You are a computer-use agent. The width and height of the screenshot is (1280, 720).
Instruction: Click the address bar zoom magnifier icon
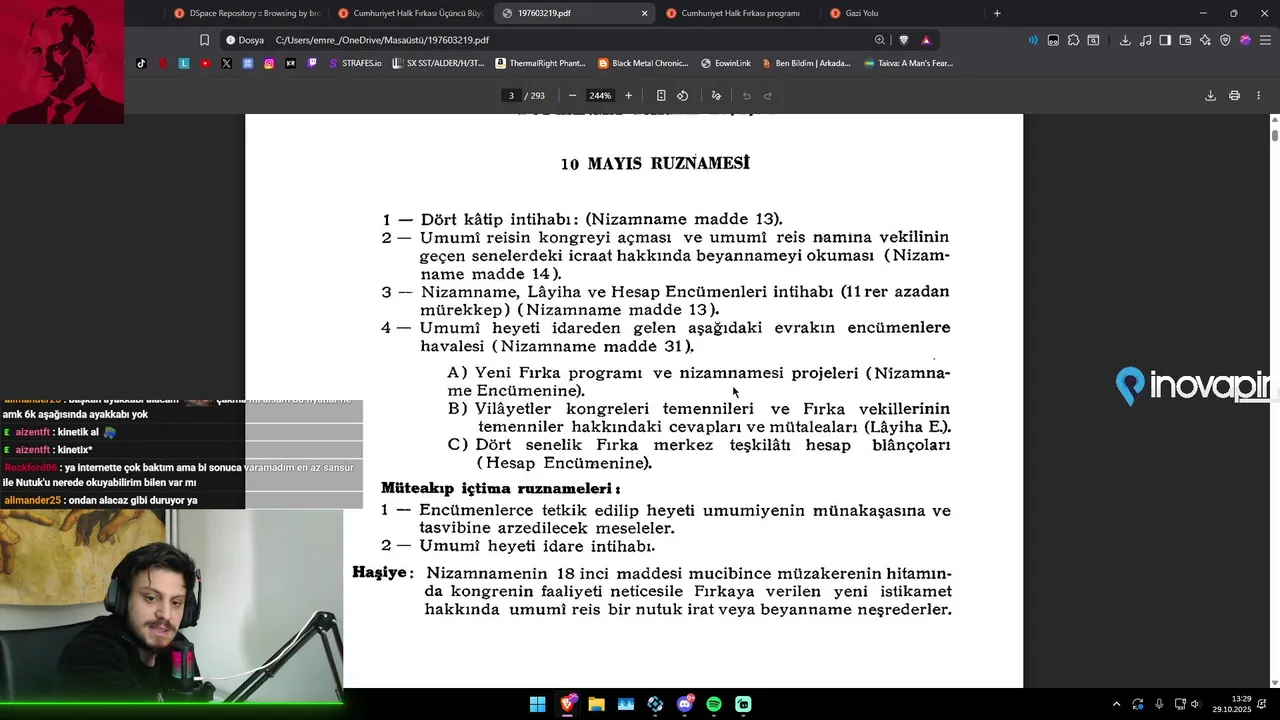(880, 40)
